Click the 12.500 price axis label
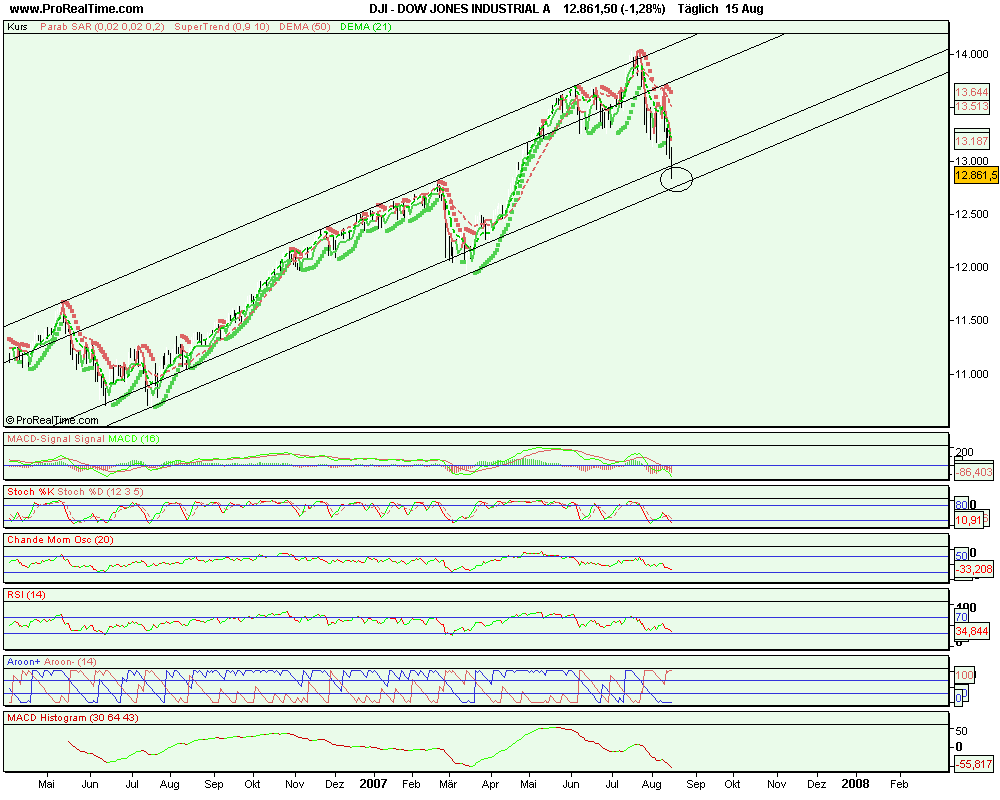Viewport: 1000px width, 800px height. point(971,214)
